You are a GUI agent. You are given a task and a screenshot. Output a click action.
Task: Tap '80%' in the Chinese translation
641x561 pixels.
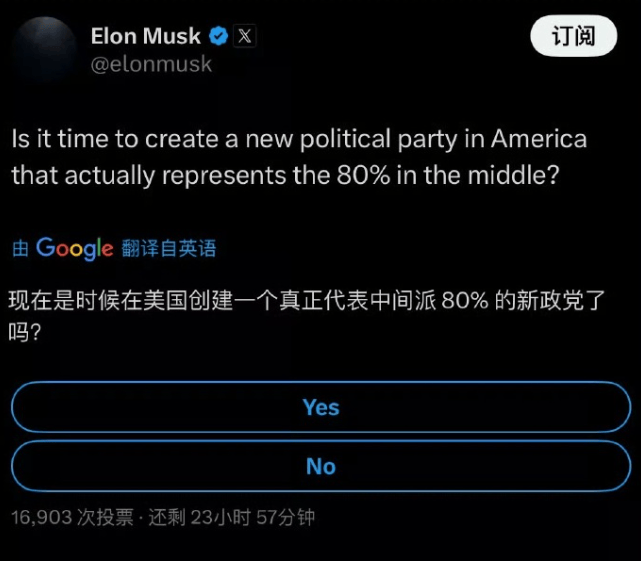[x=465, y=301]
